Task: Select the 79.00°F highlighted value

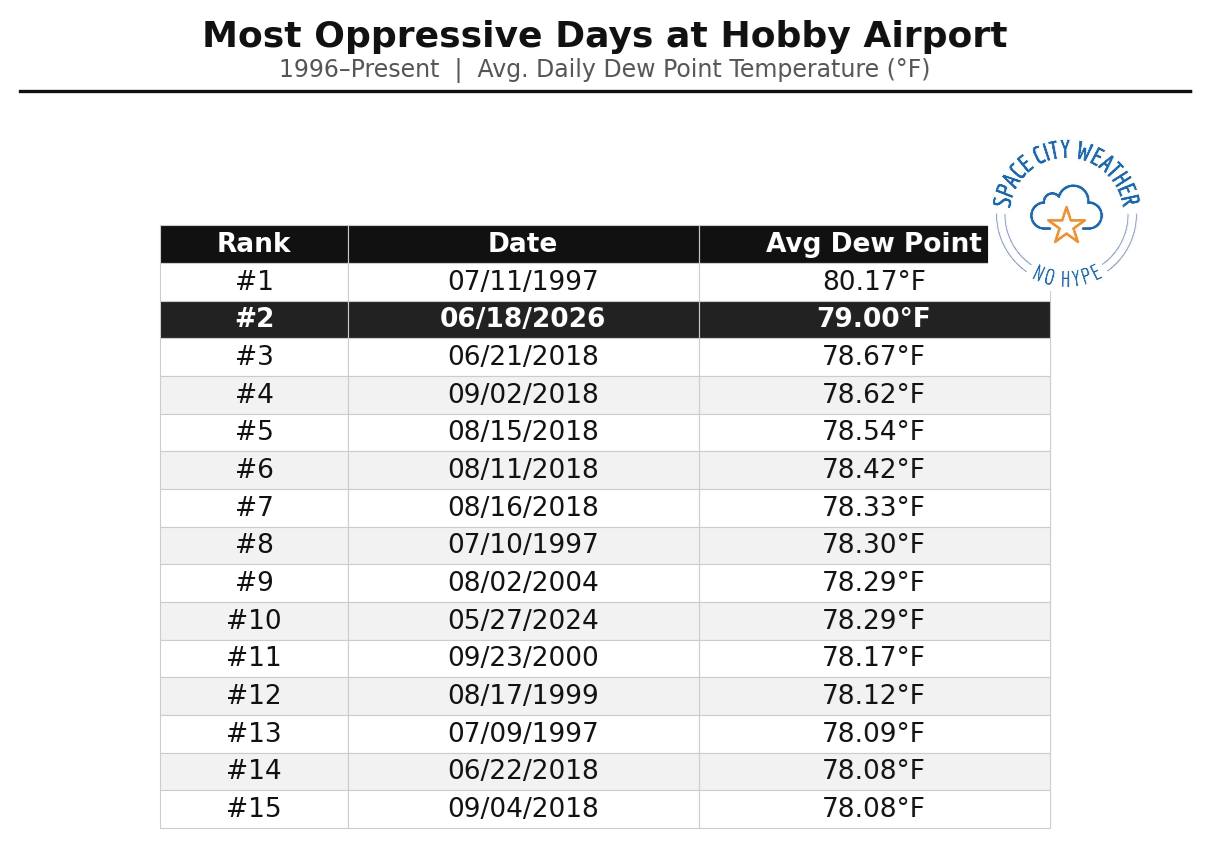Action: [x=873, y=319]
